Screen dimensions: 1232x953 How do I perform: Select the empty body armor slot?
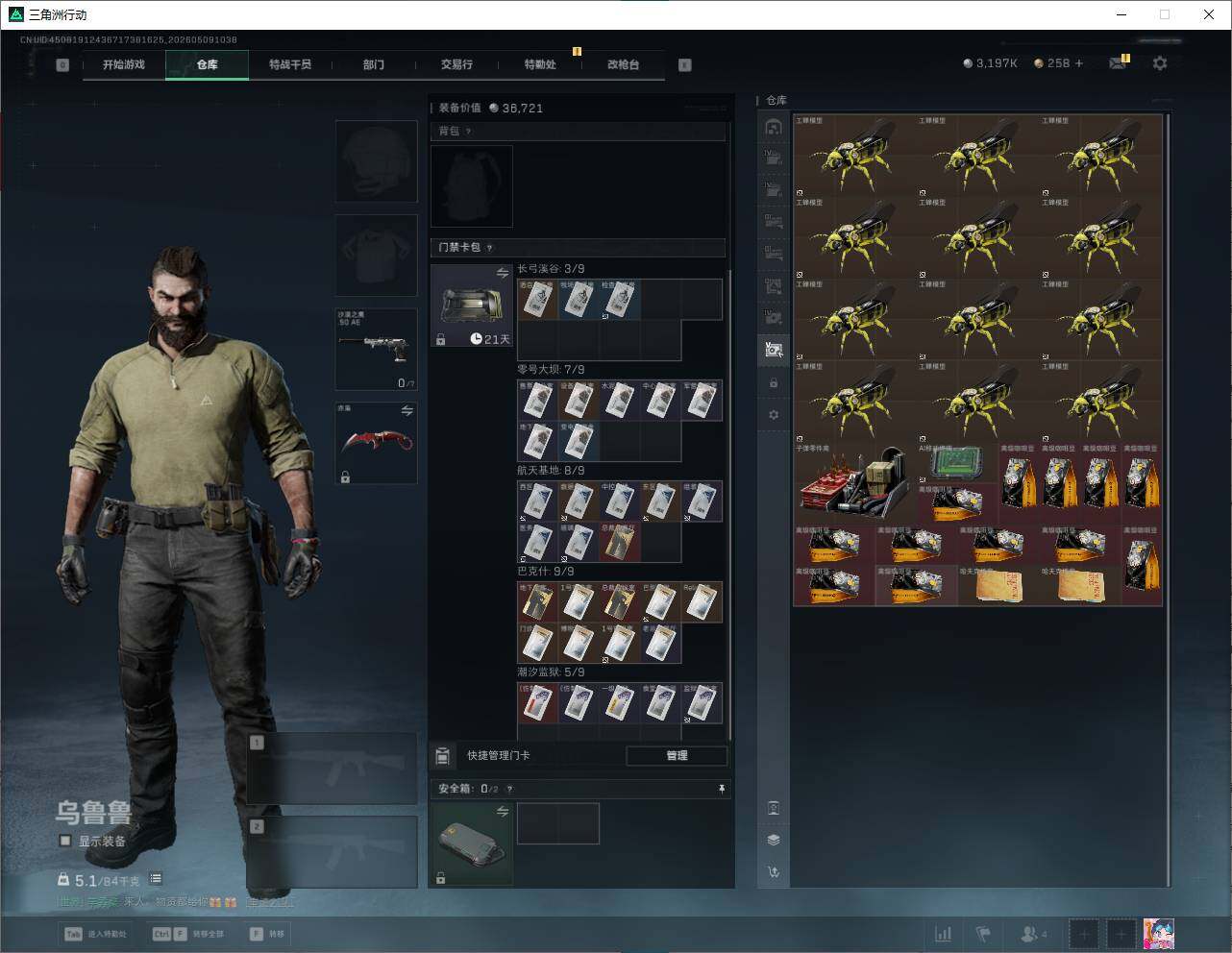coord(377,256)
